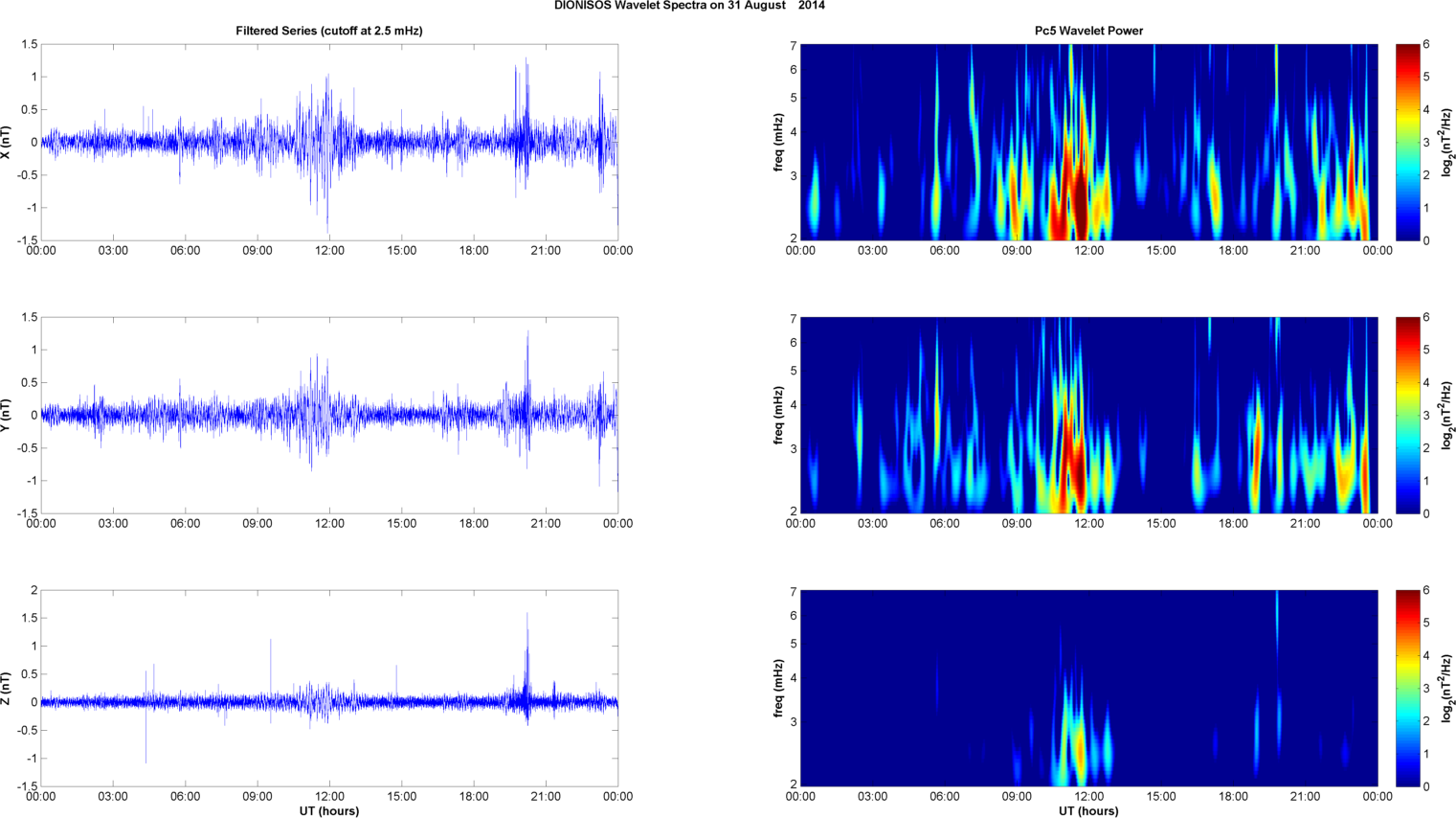Click the Z component wavelet power spectrogram
1456x818 pixels.
tap(1088, 688)
